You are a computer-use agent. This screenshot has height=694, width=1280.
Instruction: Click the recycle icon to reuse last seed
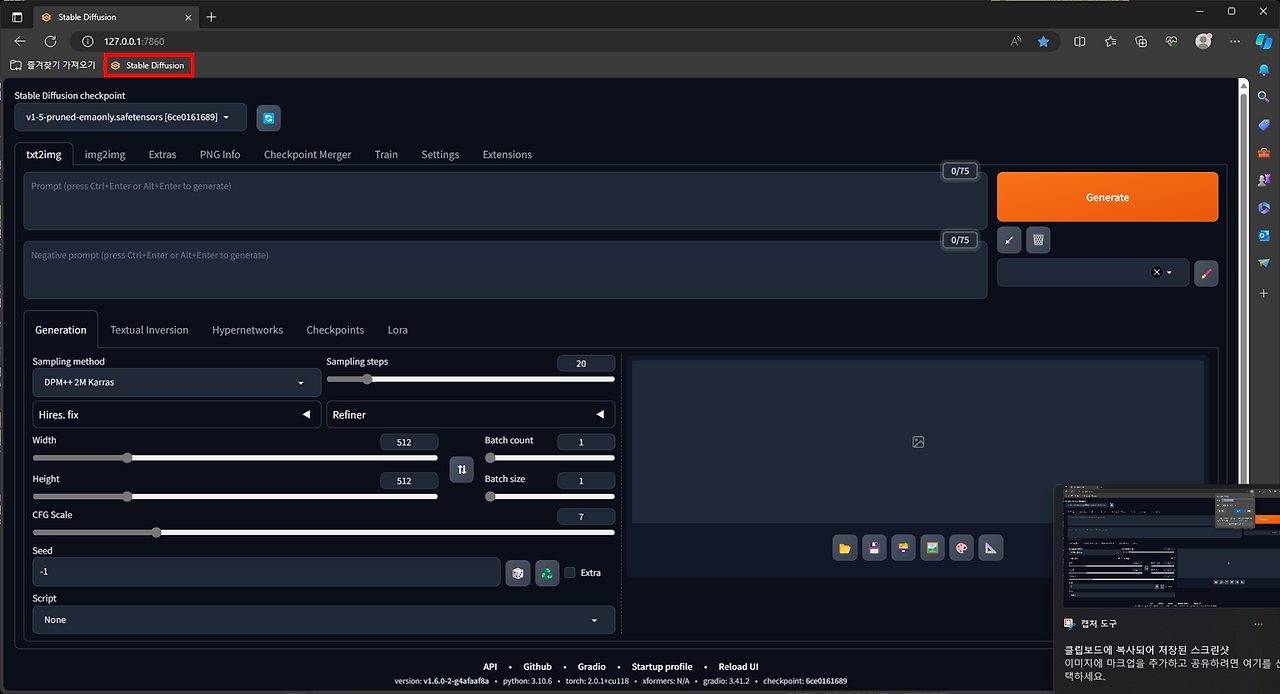point(547,572)
